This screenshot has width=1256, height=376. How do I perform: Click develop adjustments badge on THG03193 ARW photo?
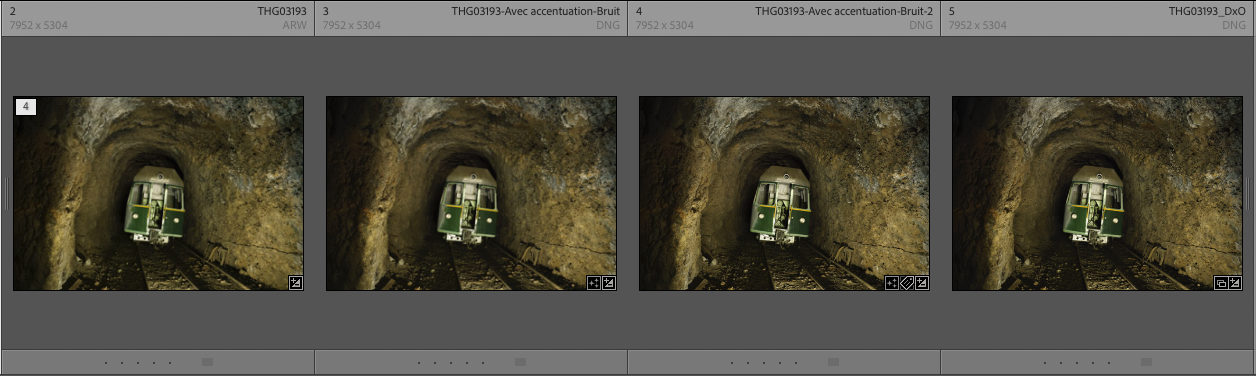[x=295, y=283]
